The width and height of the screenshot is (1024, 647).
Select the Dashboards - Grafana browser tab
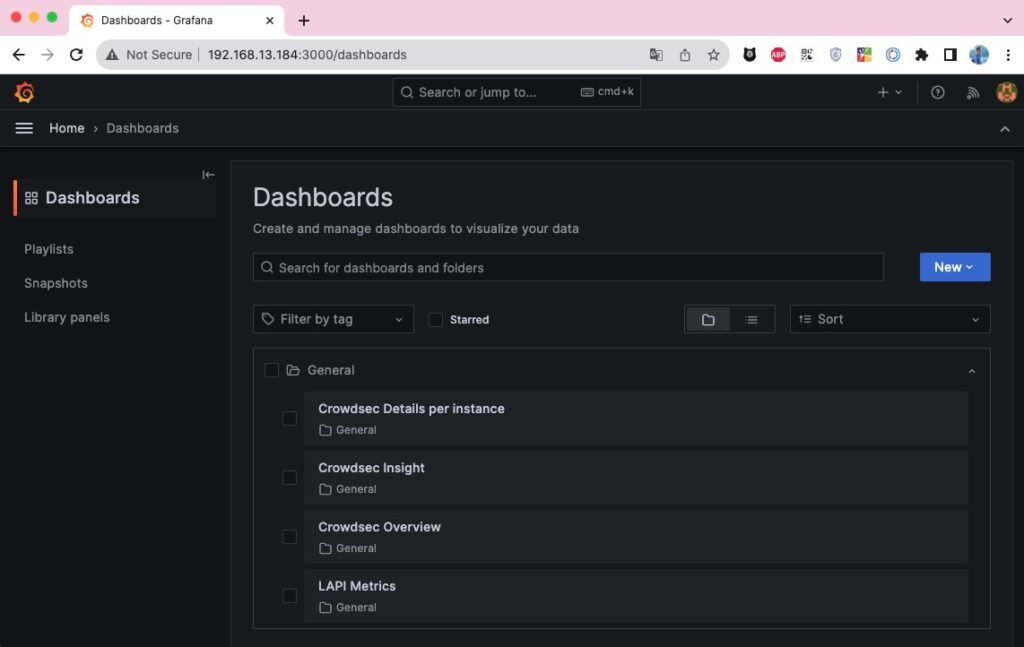176,20
